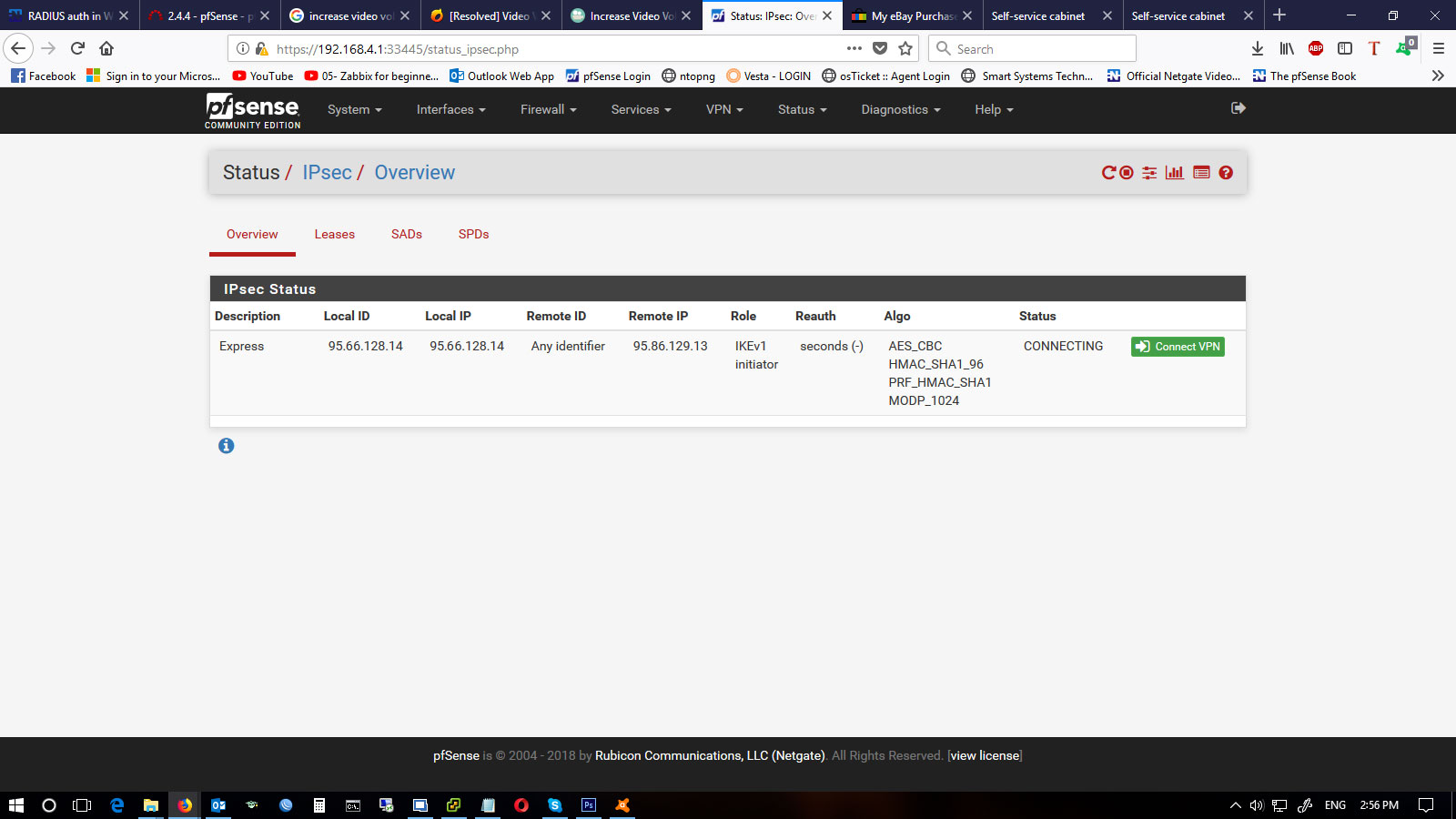Restart the IPsec service icon
This screenshot has width=1456, height=819.
point(1108,173)
